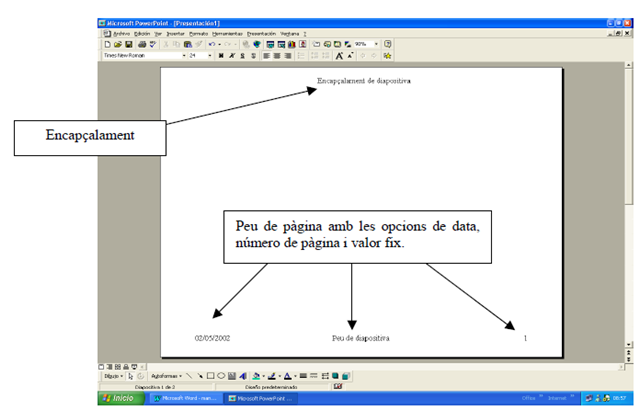Apply line color with the brush icon
Screen dimensions: 642x414
[271, 376]
